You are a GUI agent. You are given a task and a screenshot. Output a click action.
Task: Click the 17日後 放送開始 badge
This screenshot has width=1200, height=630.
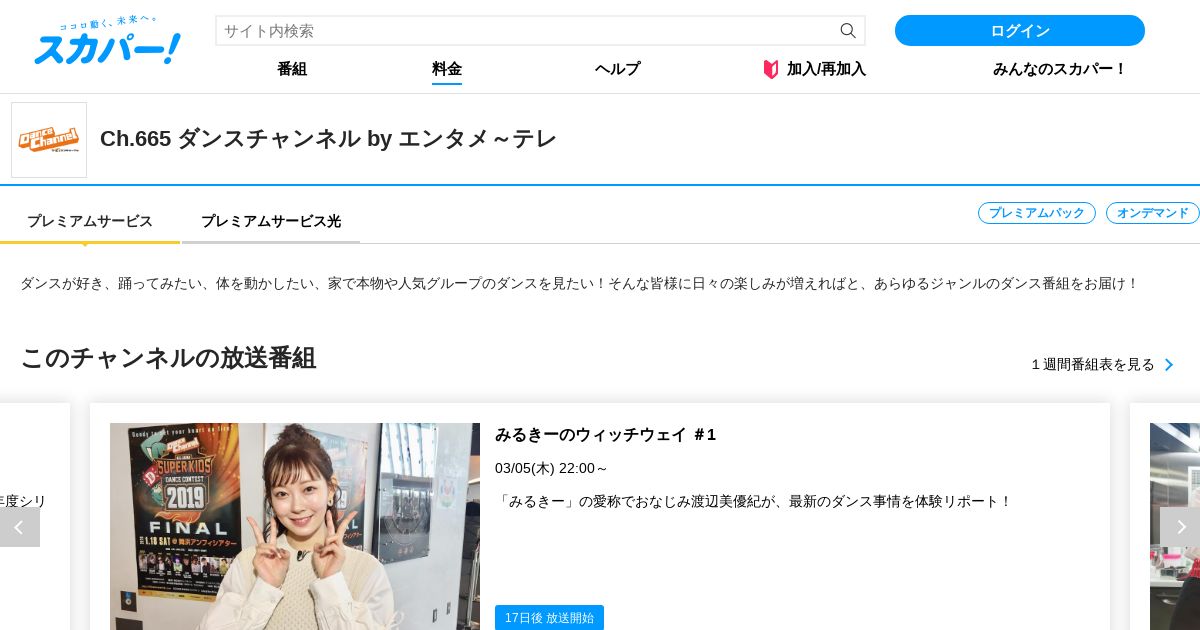pos(549,618)
